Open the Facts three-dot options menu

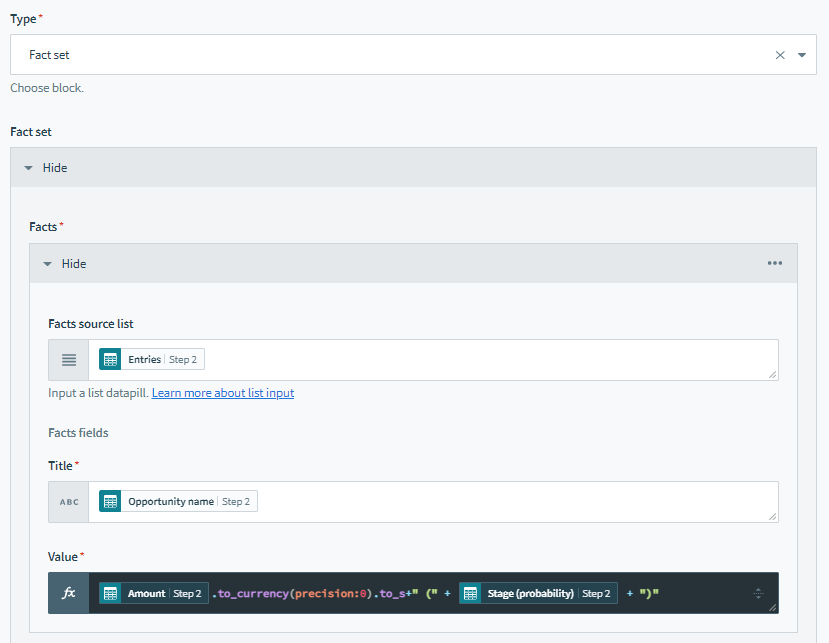click(x=775, y=263)
